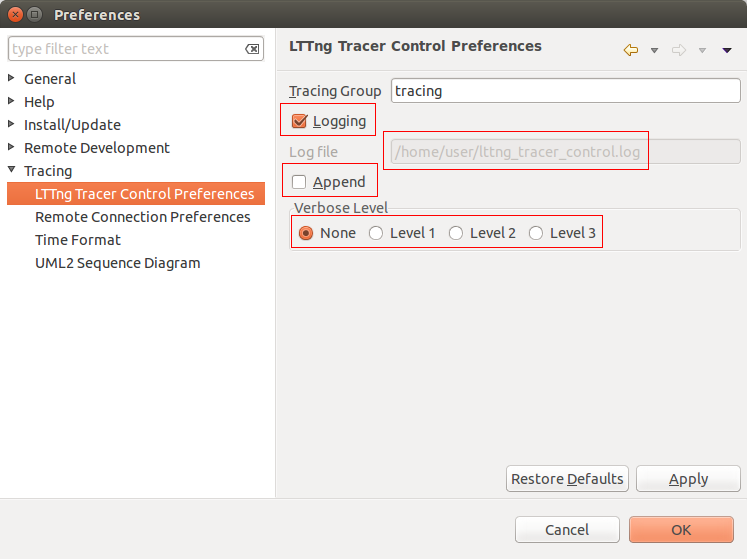
Task: Disable the Logging checkbox
Action: [x=299, y=121]
